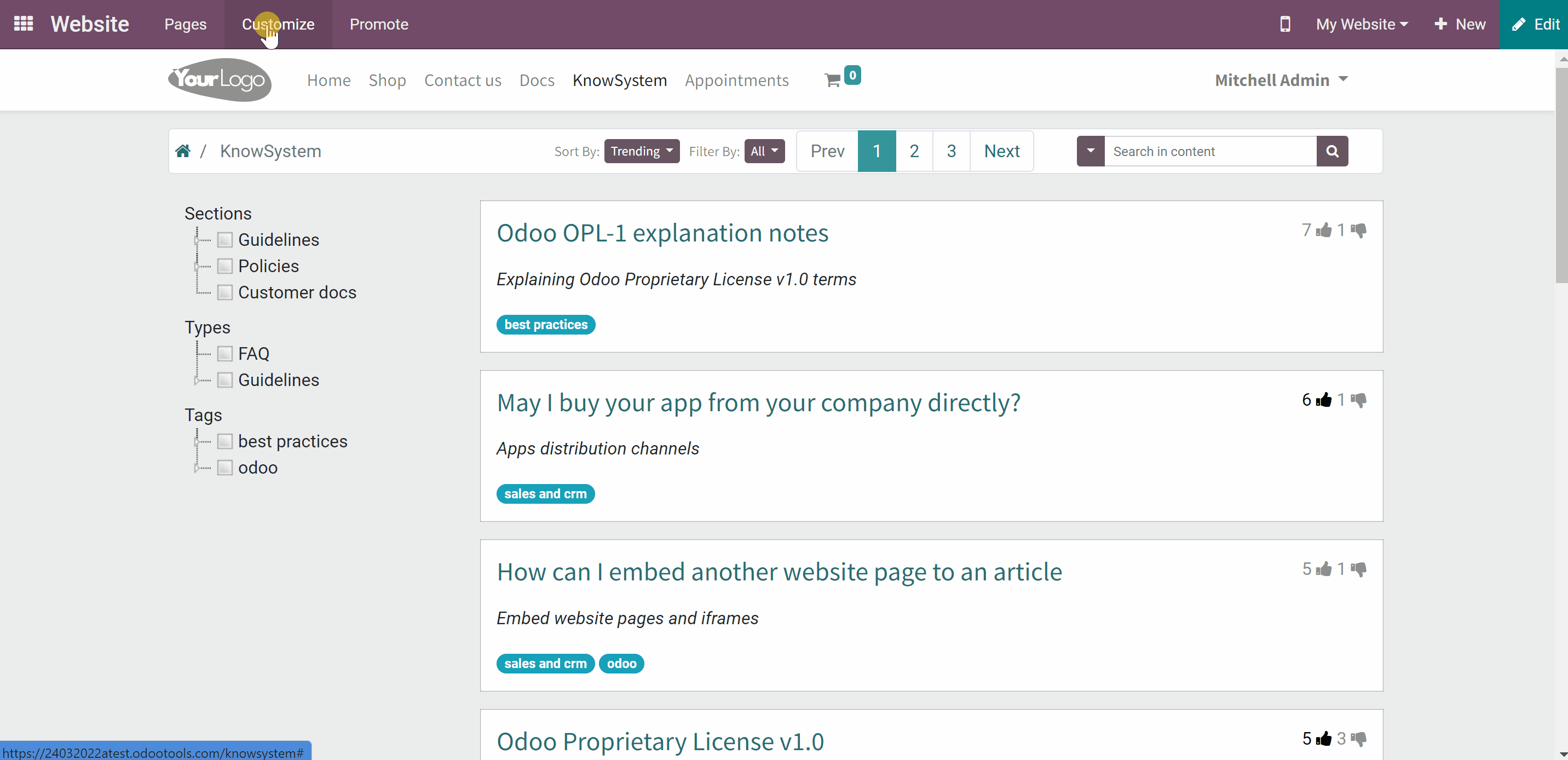Viewport: 1568px width, 760px height.
Task: Dislike 'May I buy your app' article
Action: tap(1359, 400)
